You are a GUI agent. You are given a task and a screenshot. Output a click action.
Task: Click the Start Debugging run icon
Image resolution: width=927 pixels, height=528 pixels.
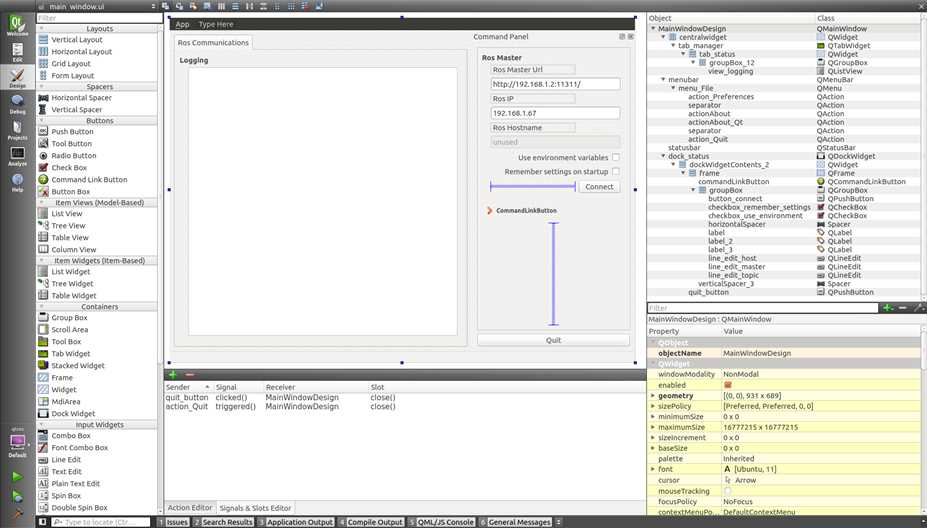click(x=17, y=496)
